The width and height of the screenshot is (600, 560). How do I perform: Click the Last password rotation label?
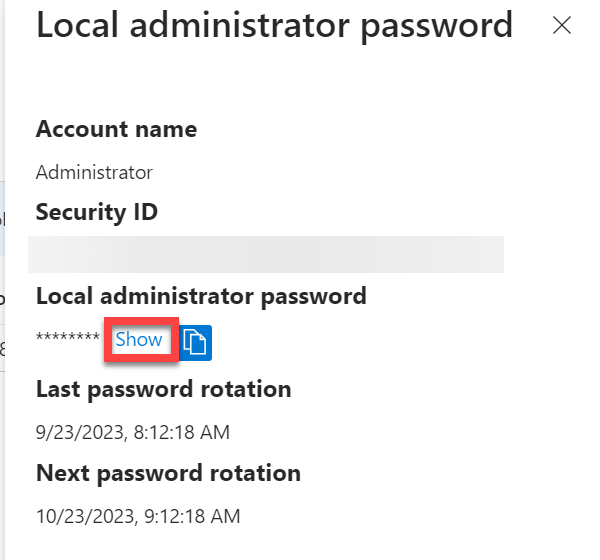click(x=163, y=388)
